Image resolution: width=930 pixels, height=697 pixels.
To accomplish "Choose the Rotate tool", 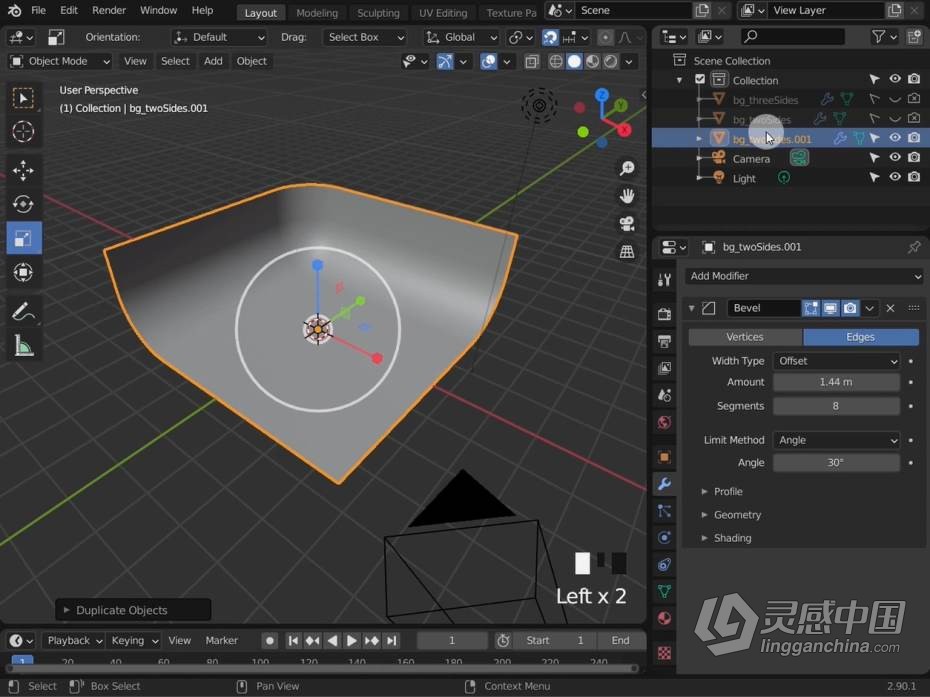I will click(23, 204).
